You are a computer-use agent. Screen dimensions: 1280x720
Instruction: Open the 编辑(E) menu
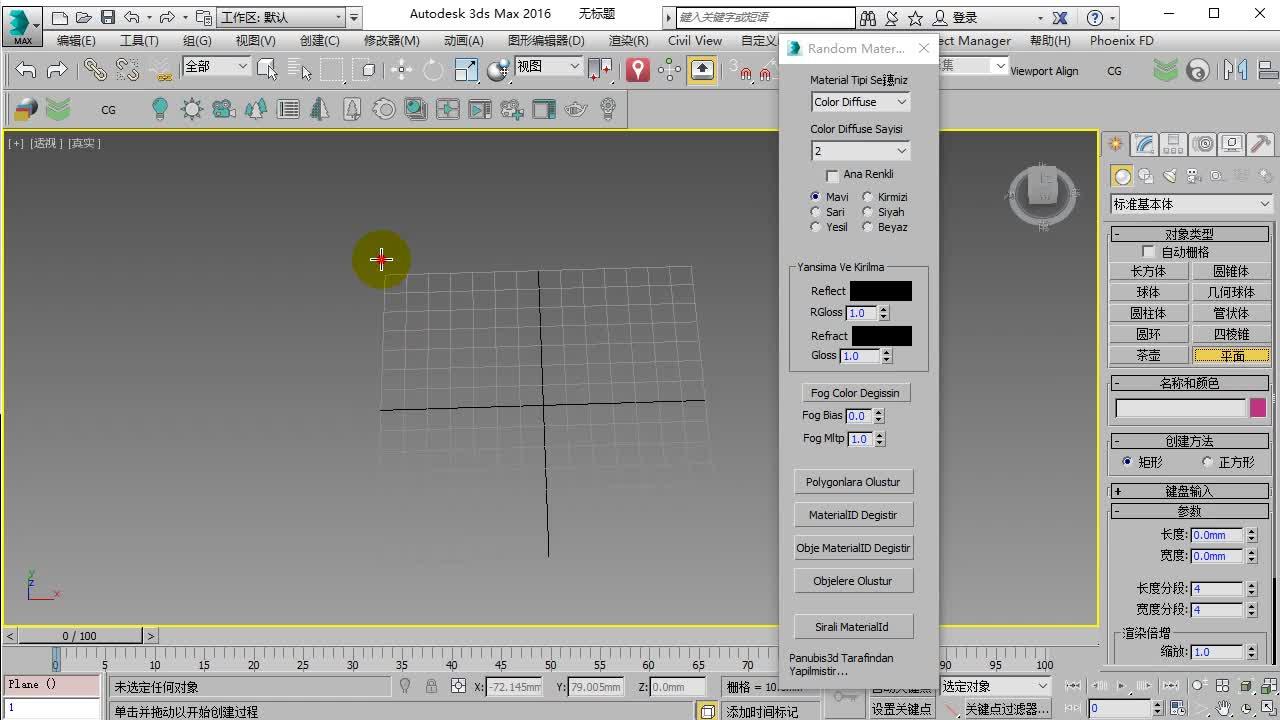pos(76,41)
